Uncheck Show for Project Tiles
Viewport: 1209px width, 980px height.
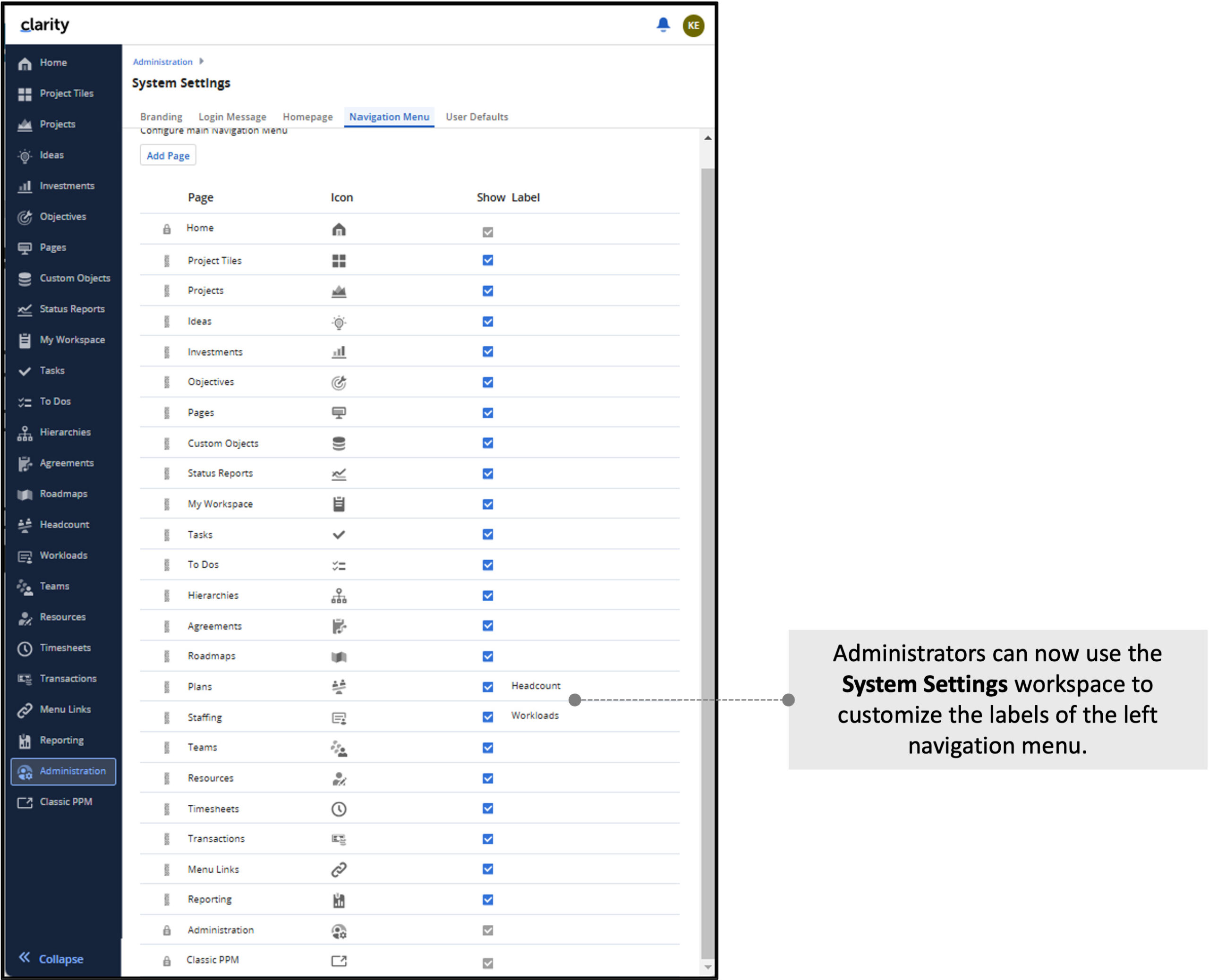click(x=488, y=260)
